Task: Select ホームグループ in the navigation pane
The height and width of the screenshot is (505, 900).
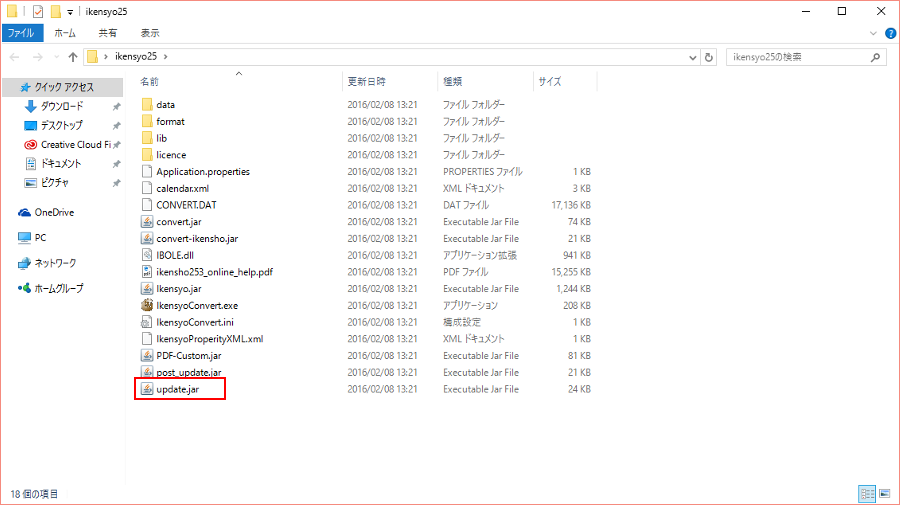Action: pyautogui.click(x=58, y=288)
